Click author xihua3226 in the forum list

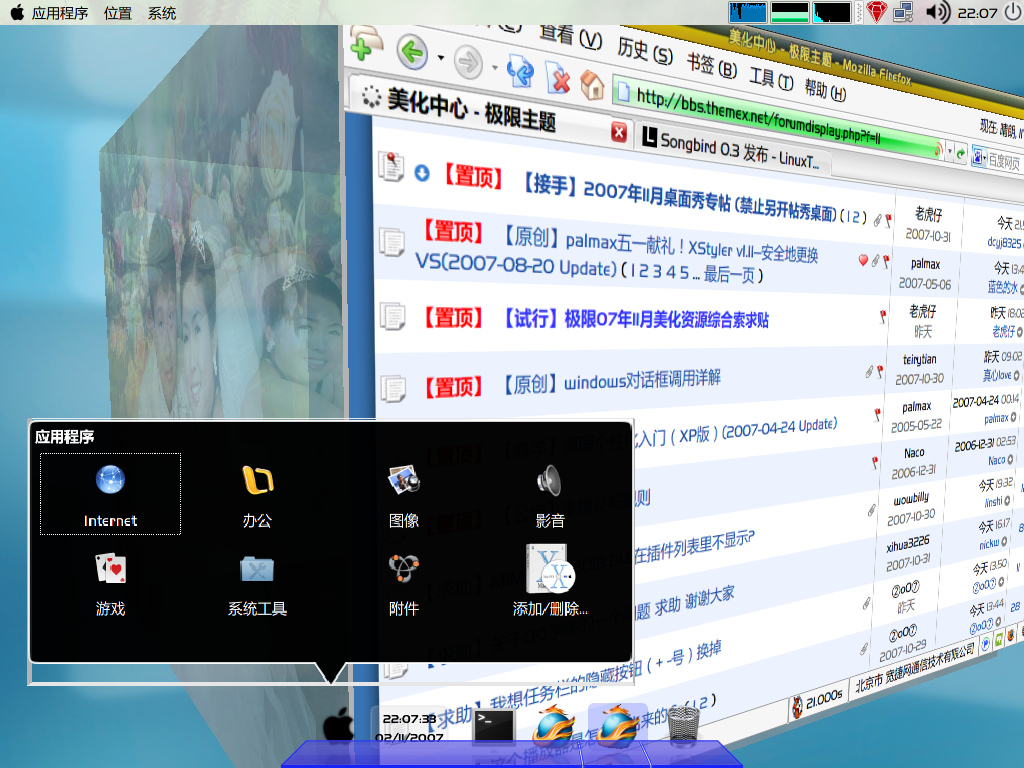pyautogui.click(x=908, y=544)
